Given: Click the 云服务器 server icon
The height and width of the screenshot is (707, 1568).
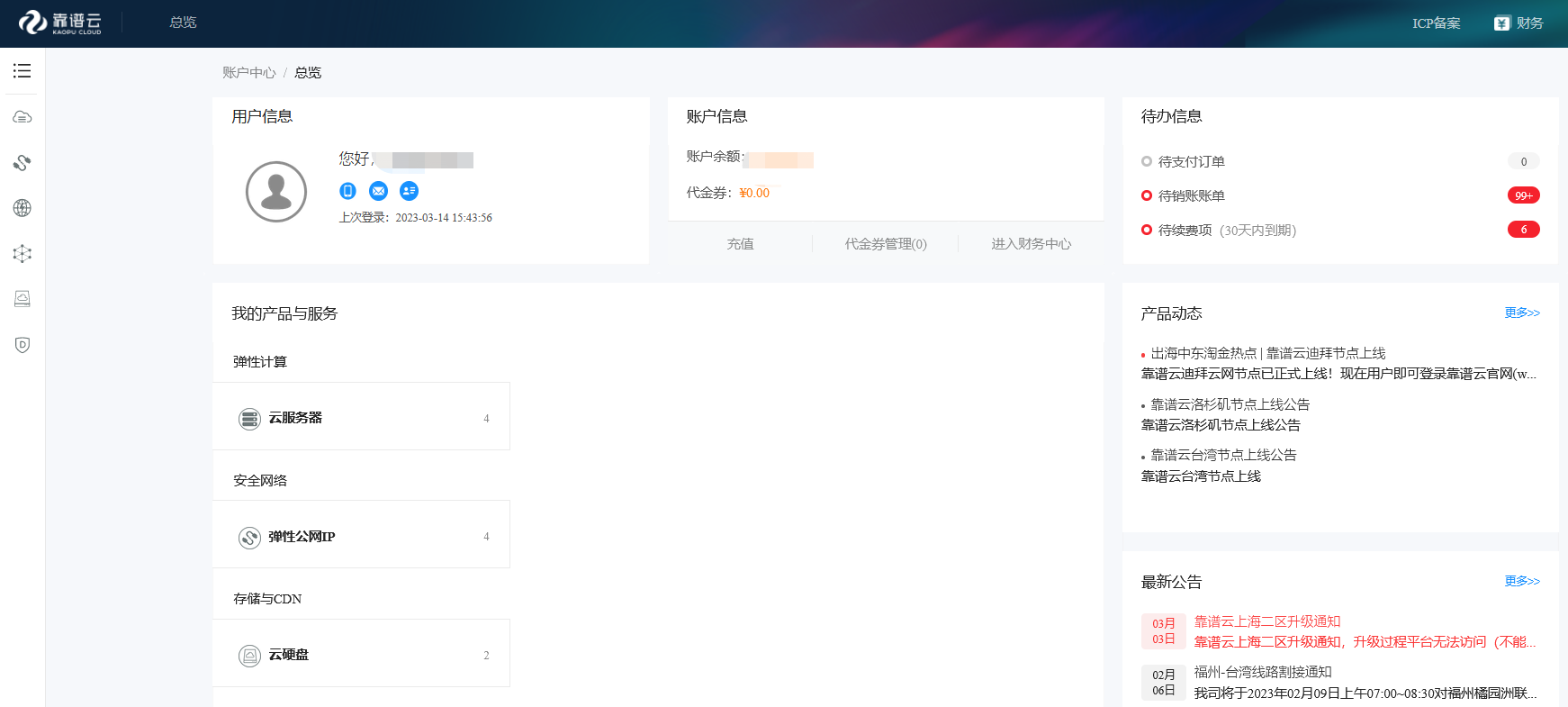Looking at the screenshot, I should pyautogui.click(x=249, y=419).
